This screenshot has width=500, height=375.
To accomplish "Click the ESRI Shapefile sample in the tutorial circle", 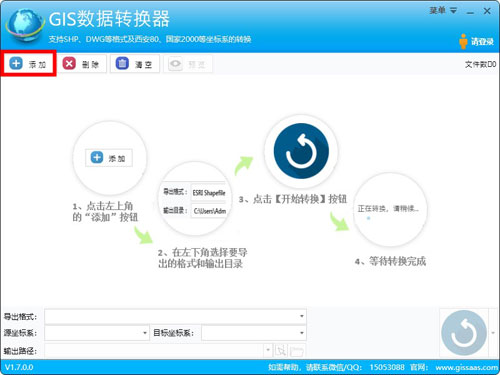I will click(209, 193).
